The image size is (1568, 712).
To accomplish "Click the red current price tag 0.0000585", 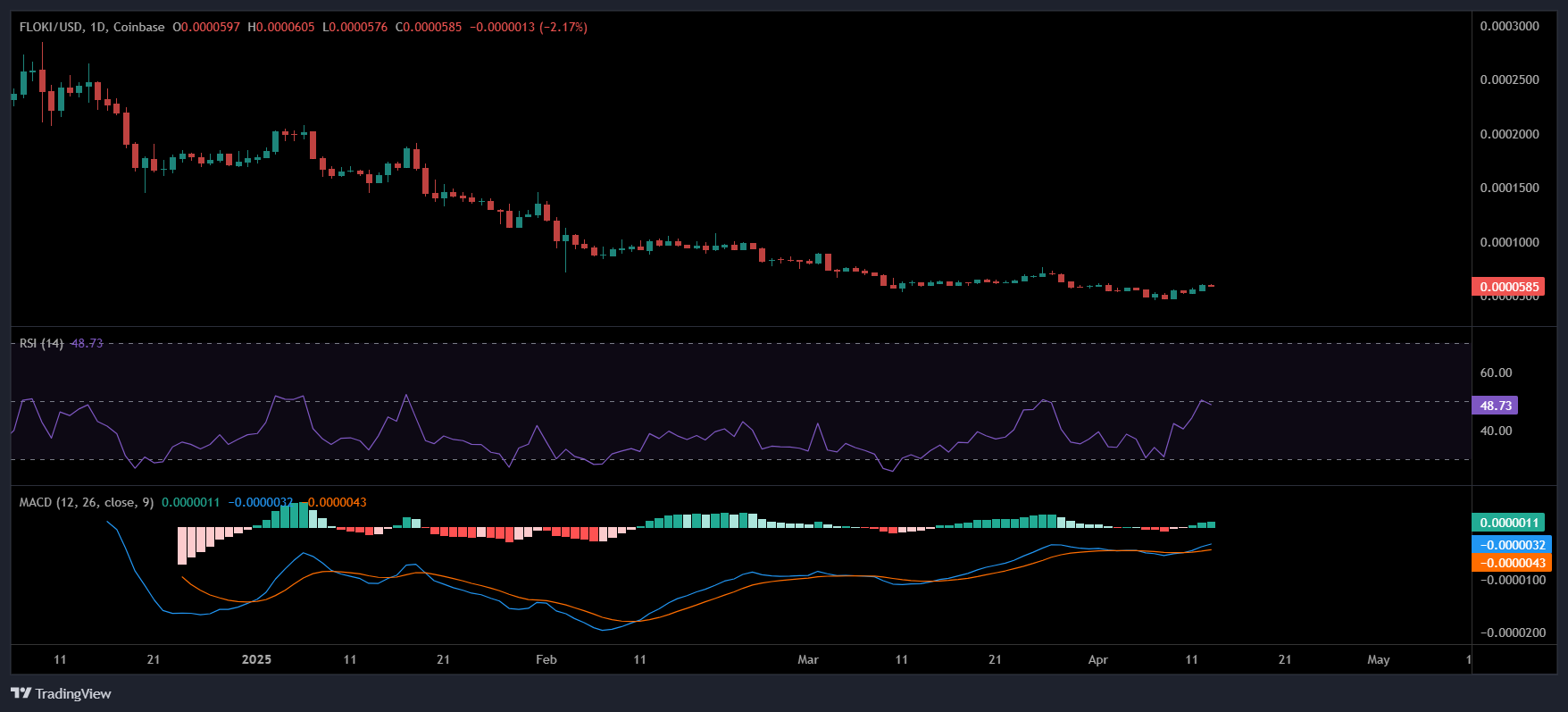I will click(x=1507, y=287).
